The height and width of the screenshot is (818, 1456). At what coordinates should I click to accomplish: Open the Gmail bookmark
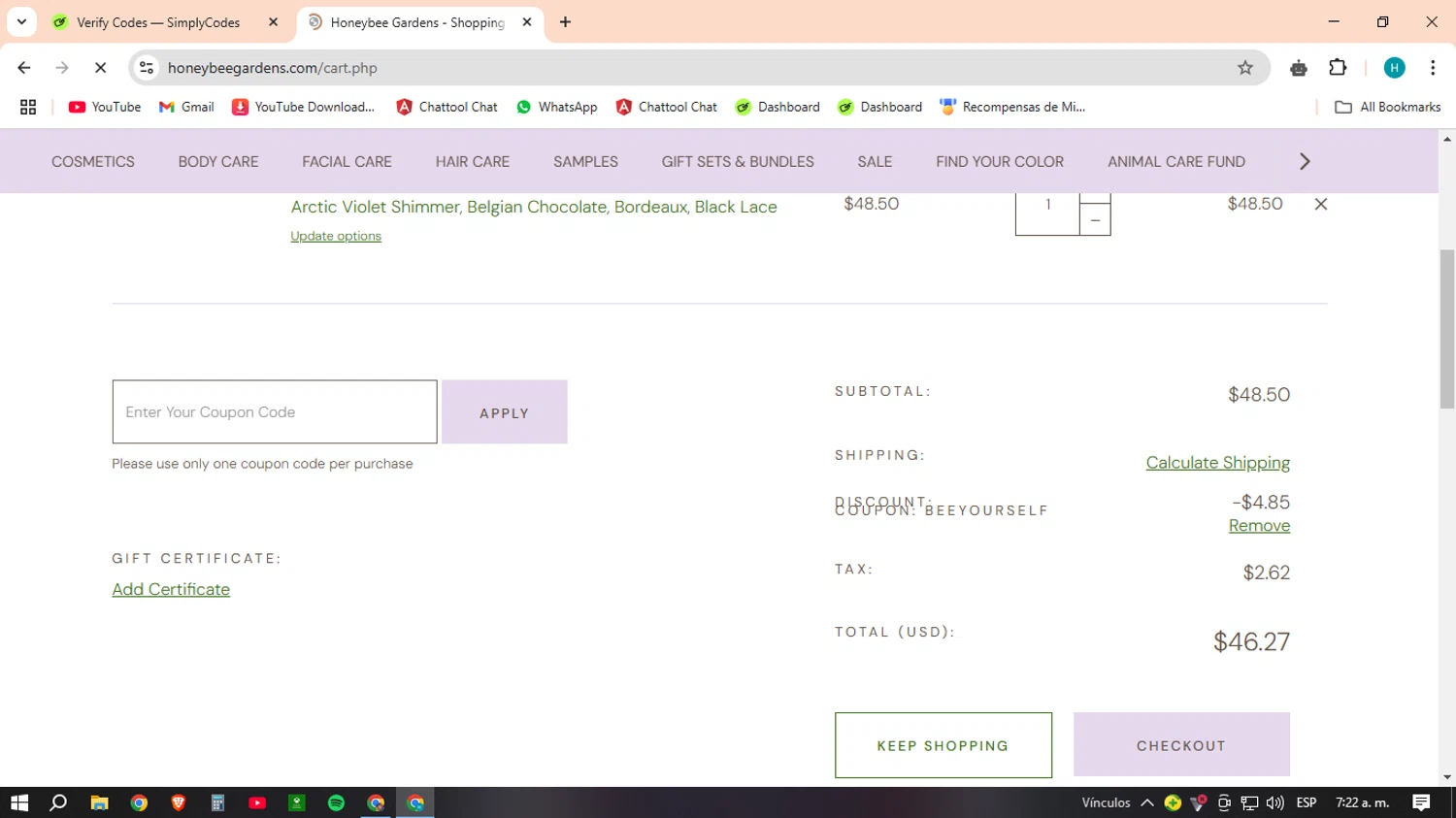(x=186, y=107)
